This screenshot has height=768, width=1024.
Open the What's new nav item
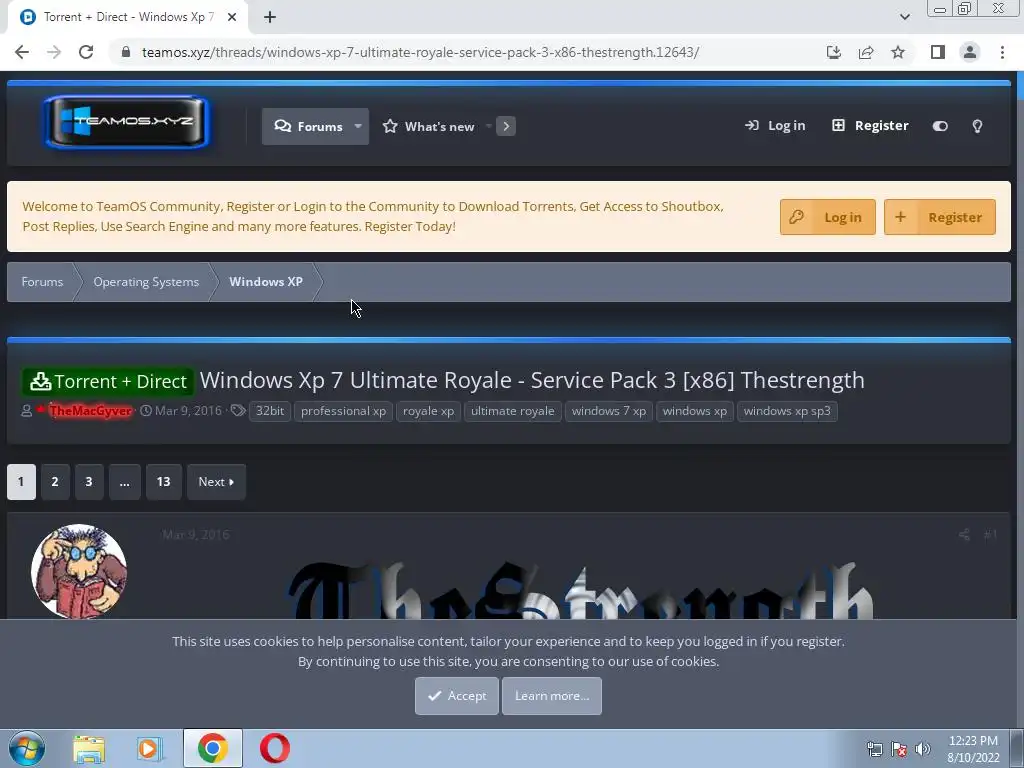coord(429,127)
